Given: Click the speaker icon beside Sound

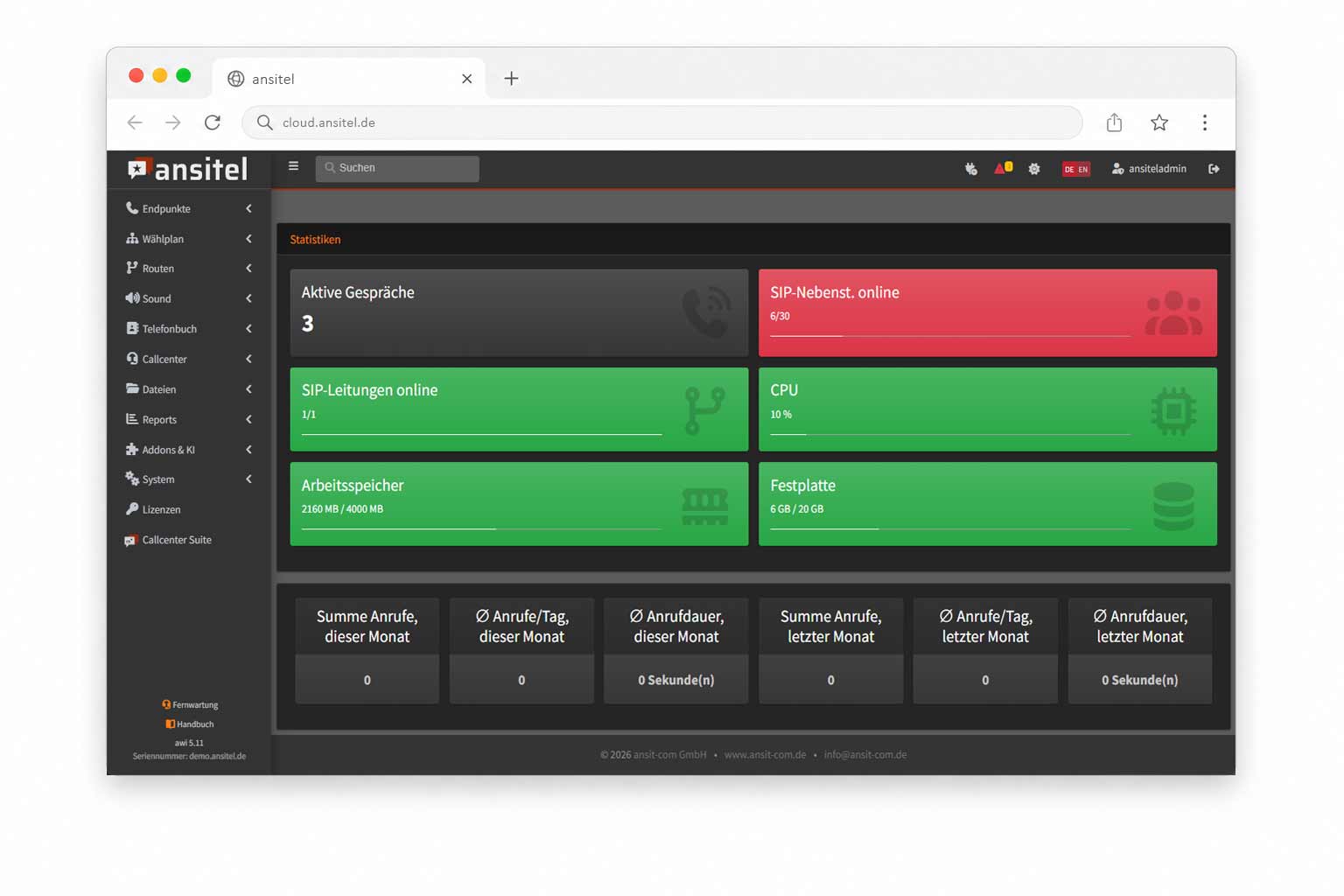Looking at the screenshot, I should click(132, 298).
